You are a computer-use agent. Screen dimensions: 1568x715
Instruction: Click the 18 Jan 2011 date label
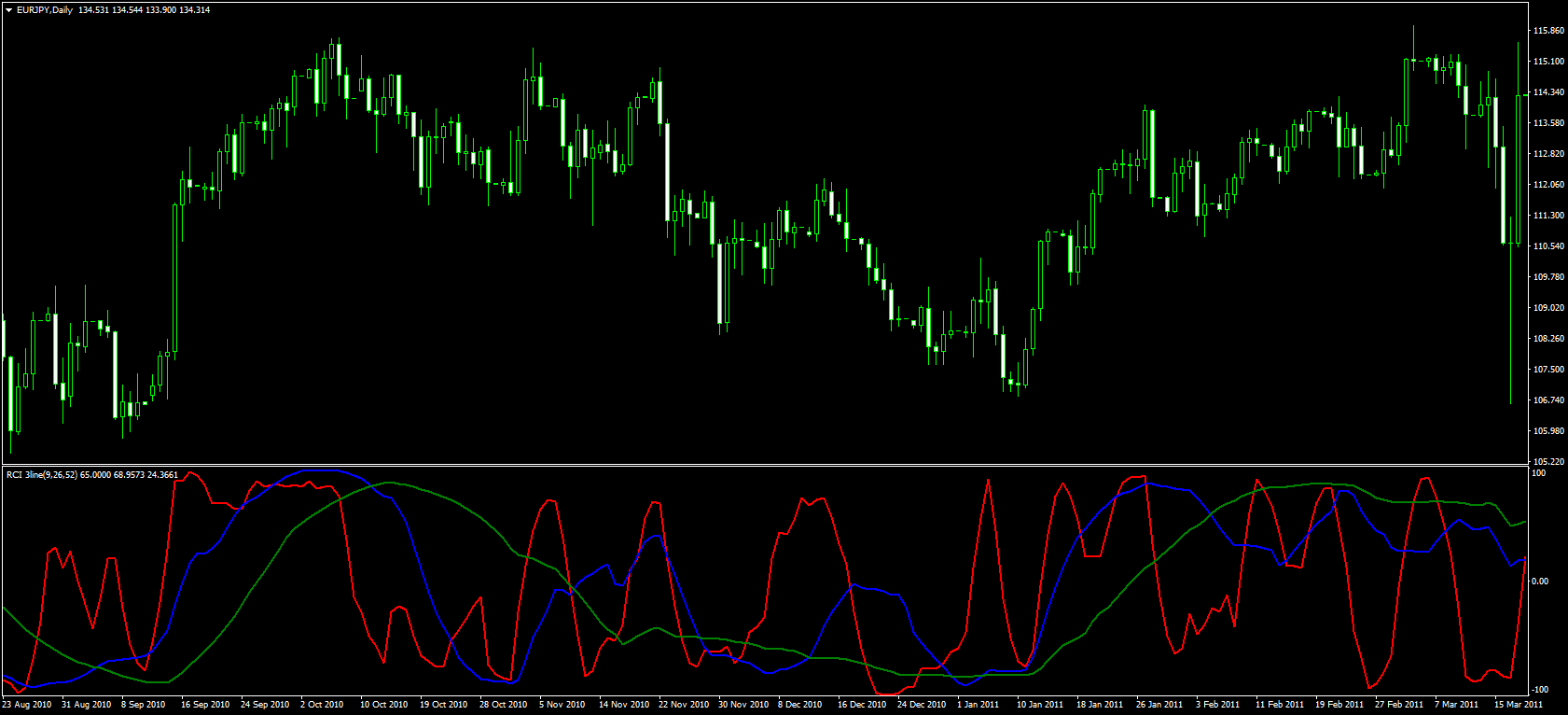point(1100,705)
